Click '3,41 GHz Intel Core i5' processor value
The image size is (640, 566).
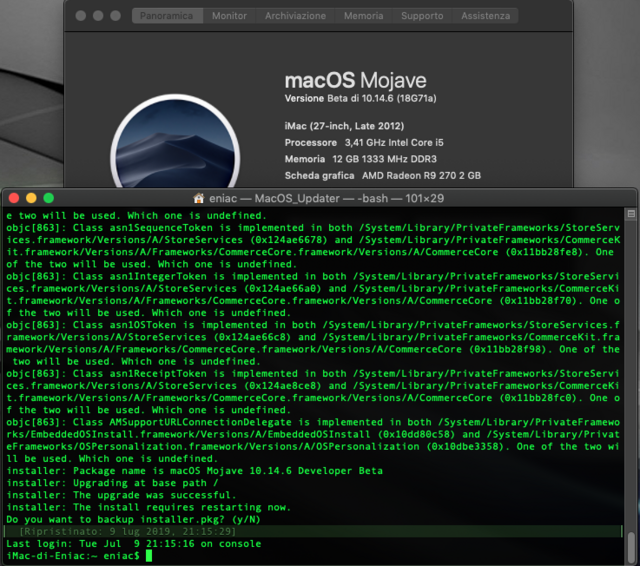point(394,142)
